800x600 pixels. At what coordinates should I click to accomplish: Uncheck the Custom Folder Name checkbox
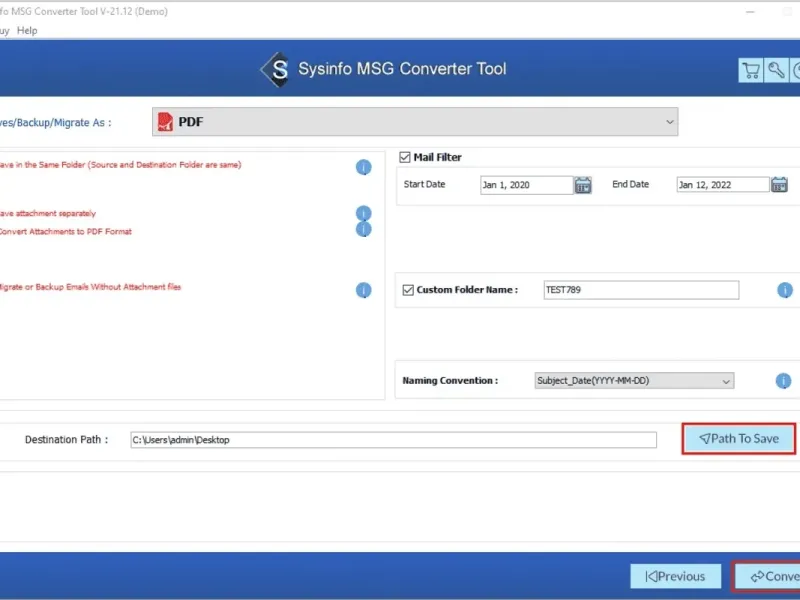408,290
